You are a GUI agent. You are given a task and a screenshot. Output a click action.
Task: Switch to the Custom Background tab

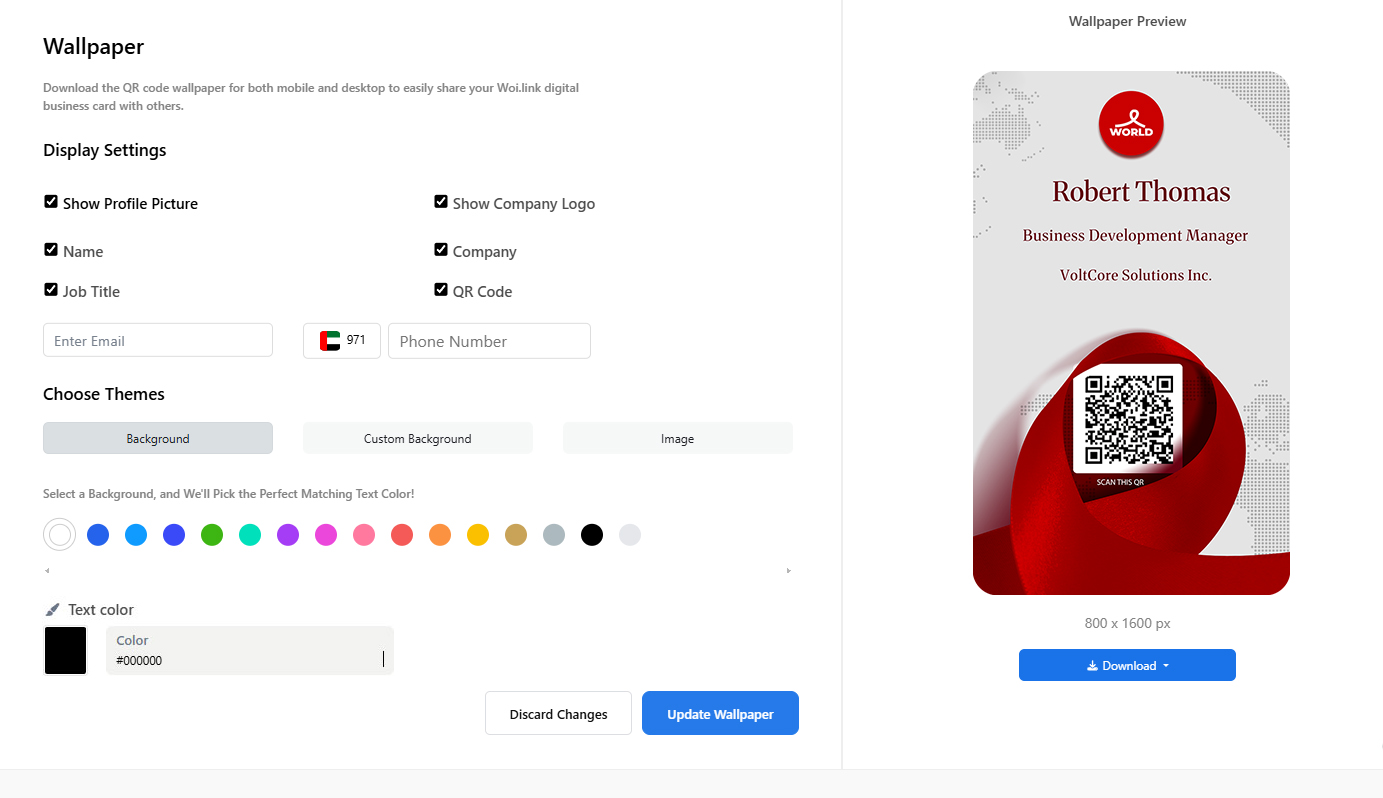pyautogui.click(x=418, y=438)
